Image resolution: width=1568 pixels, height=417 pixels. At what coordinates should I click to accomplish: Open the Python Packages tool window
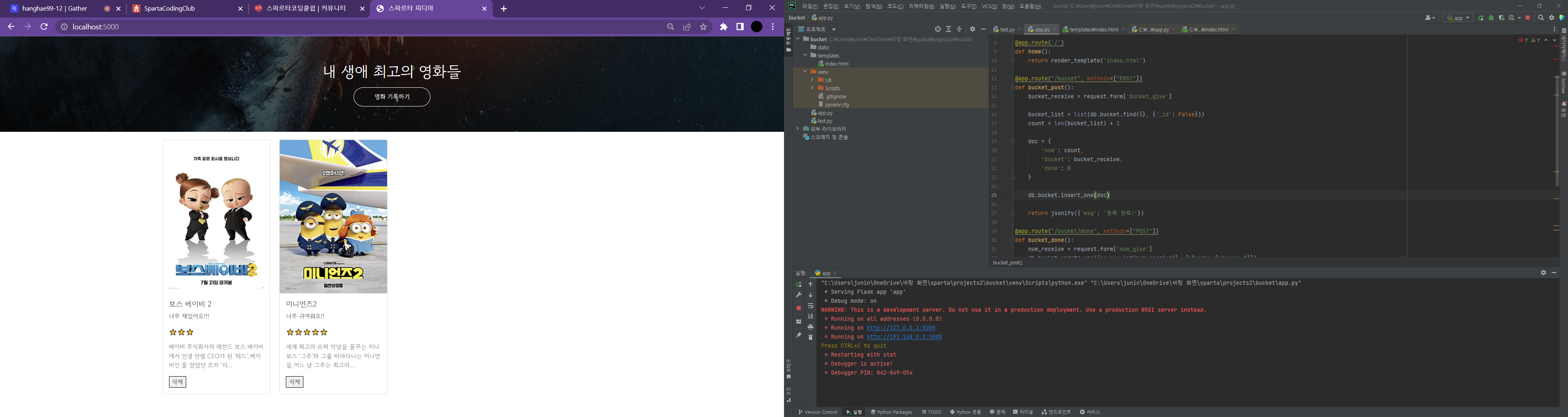pos(891,412)
